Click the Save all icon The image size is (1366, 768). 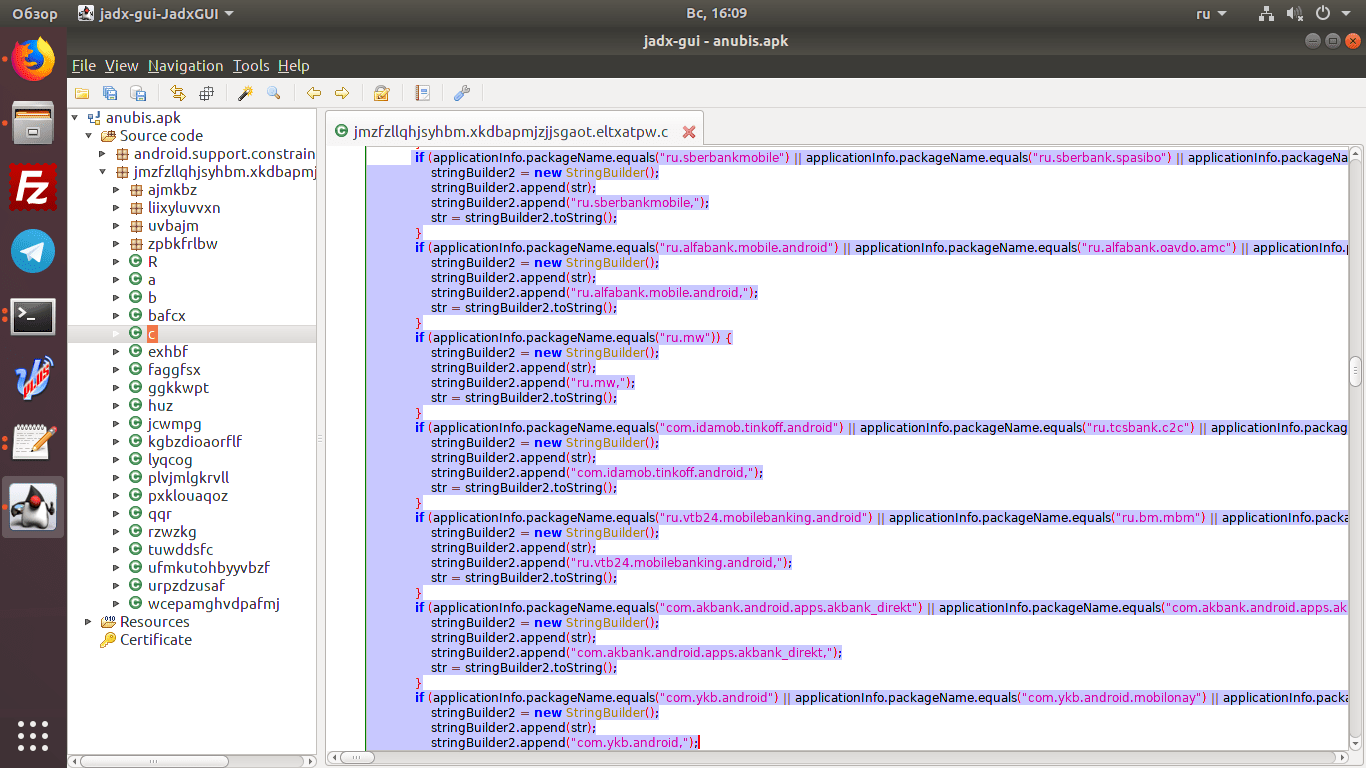point(110,93)
